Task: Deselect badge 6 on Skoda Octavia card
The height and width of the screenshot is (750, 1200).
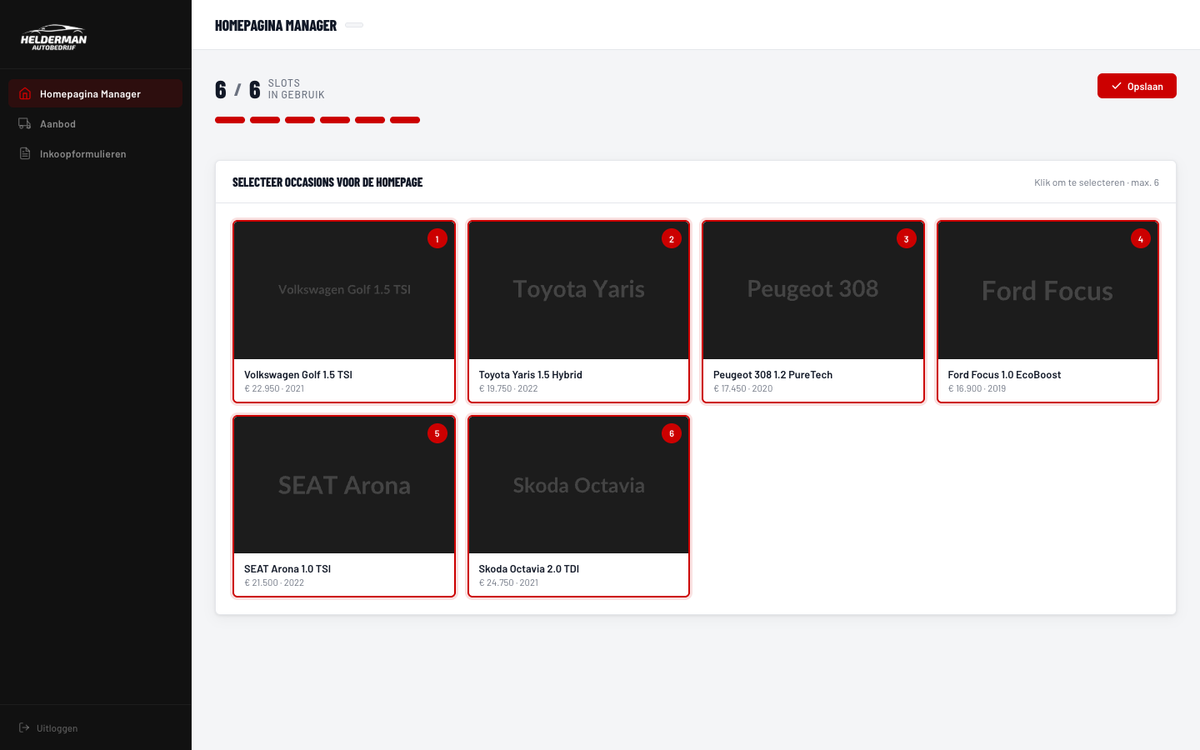Action: tap(671, 433)
